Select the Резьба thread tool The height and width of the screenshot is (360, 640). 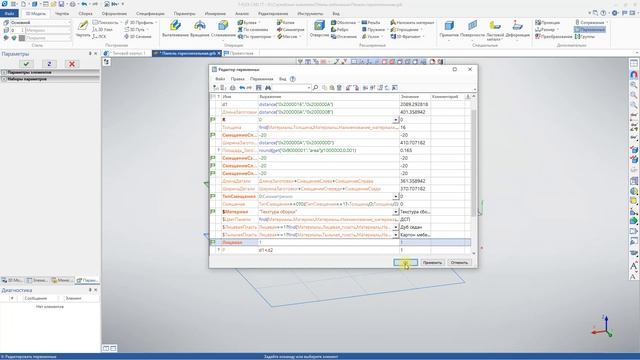(x=371, y=22)
